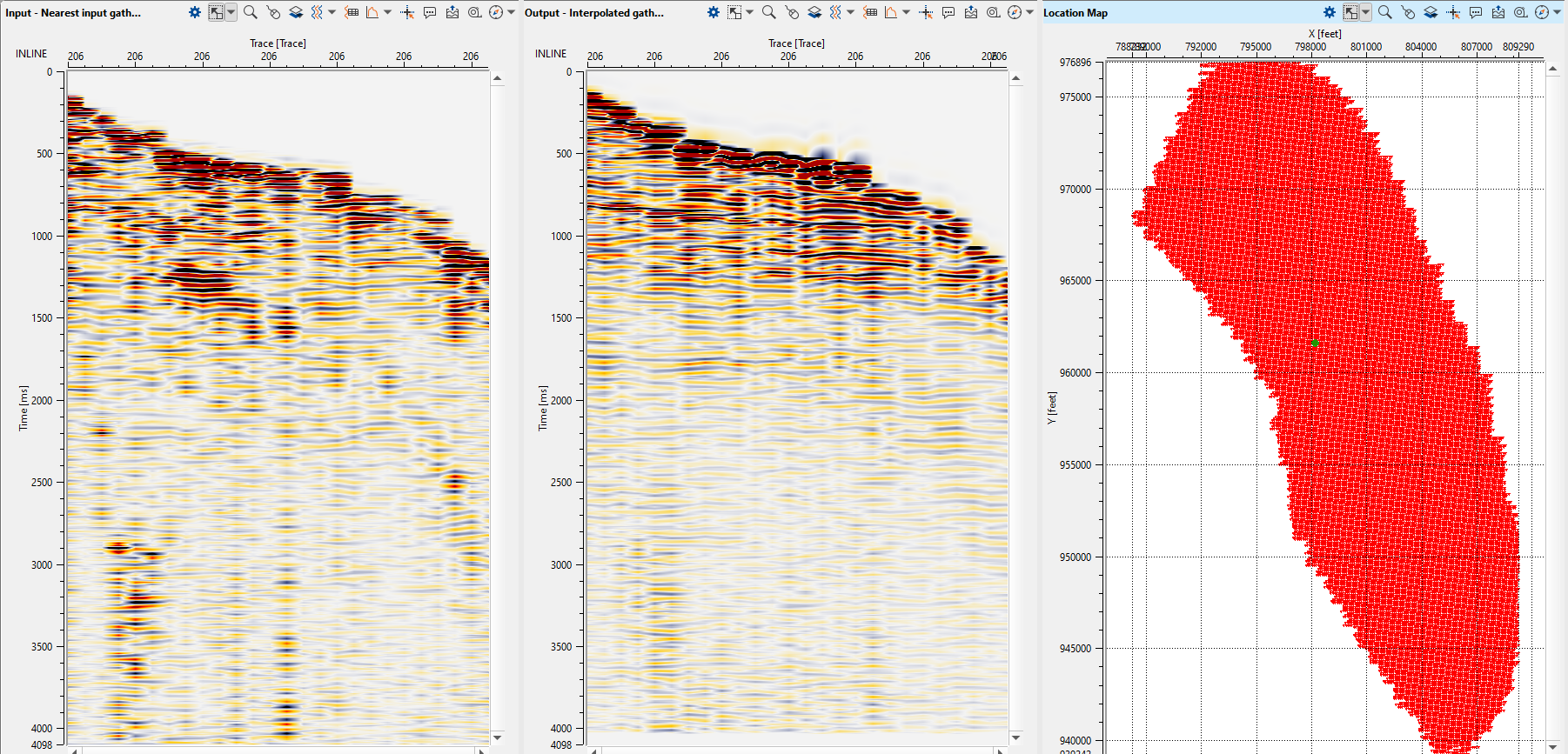Click left scroll arrow below Input gather
Viewport: 1568px width, 754px height.
74,751
